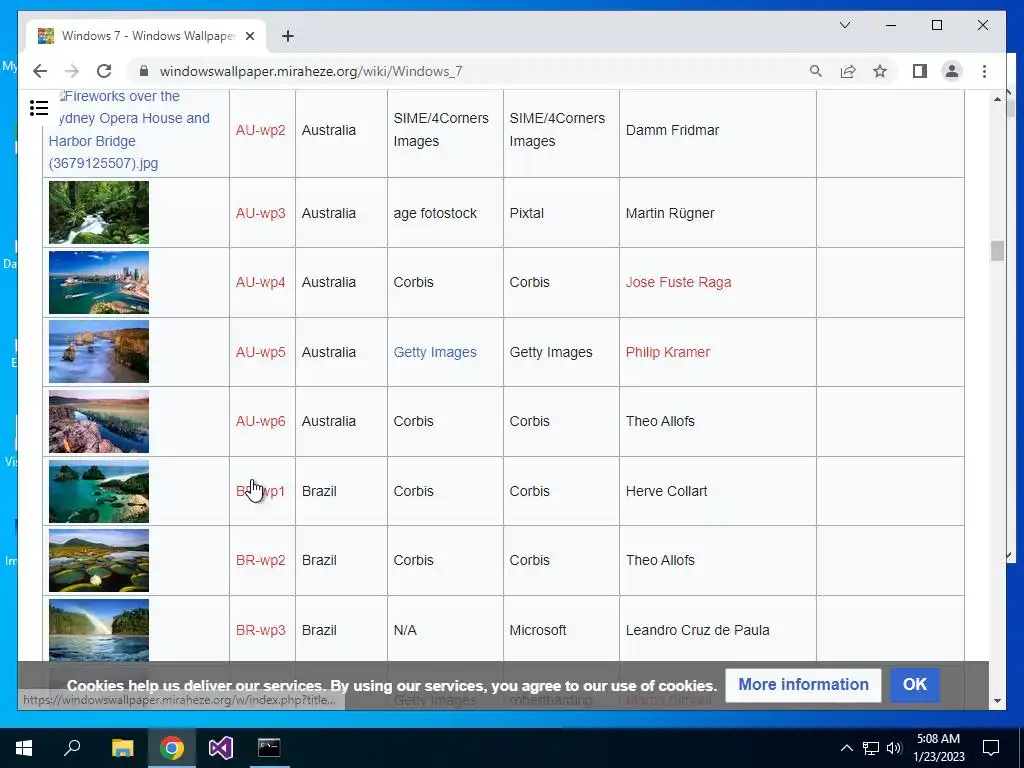This screenshot has height=768, width=1024.
Task: Select the Martin Rügner cell text
Action: pos(670,213)
